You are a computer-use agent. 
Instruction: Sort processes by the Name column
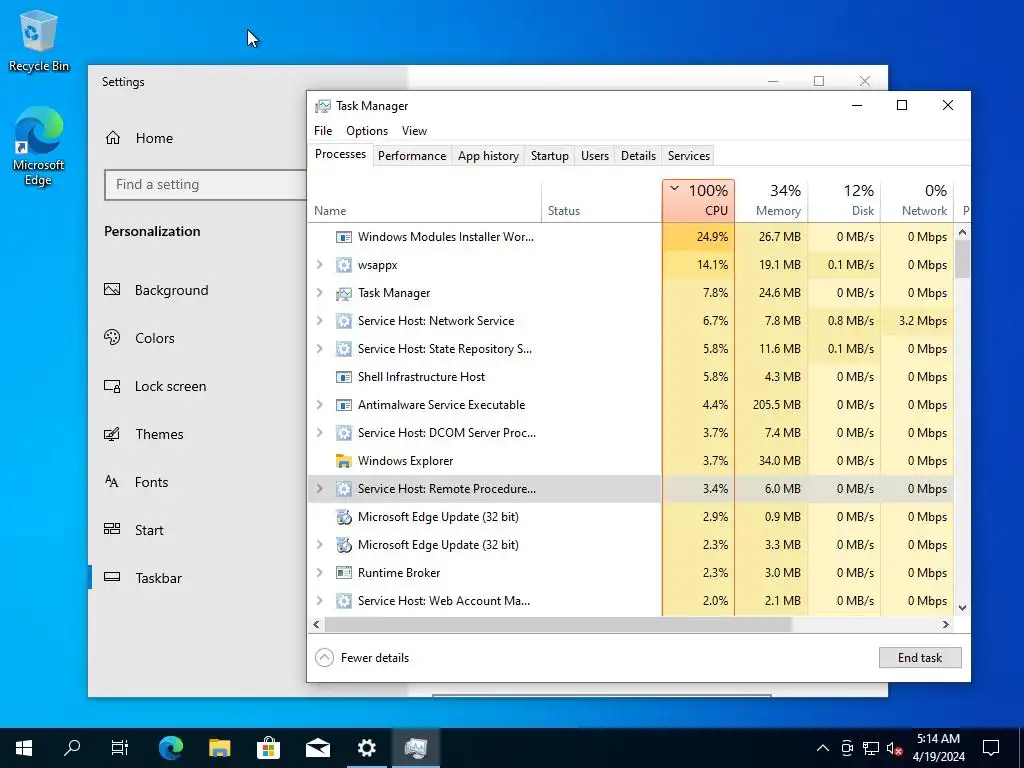(x=424, y=200)
